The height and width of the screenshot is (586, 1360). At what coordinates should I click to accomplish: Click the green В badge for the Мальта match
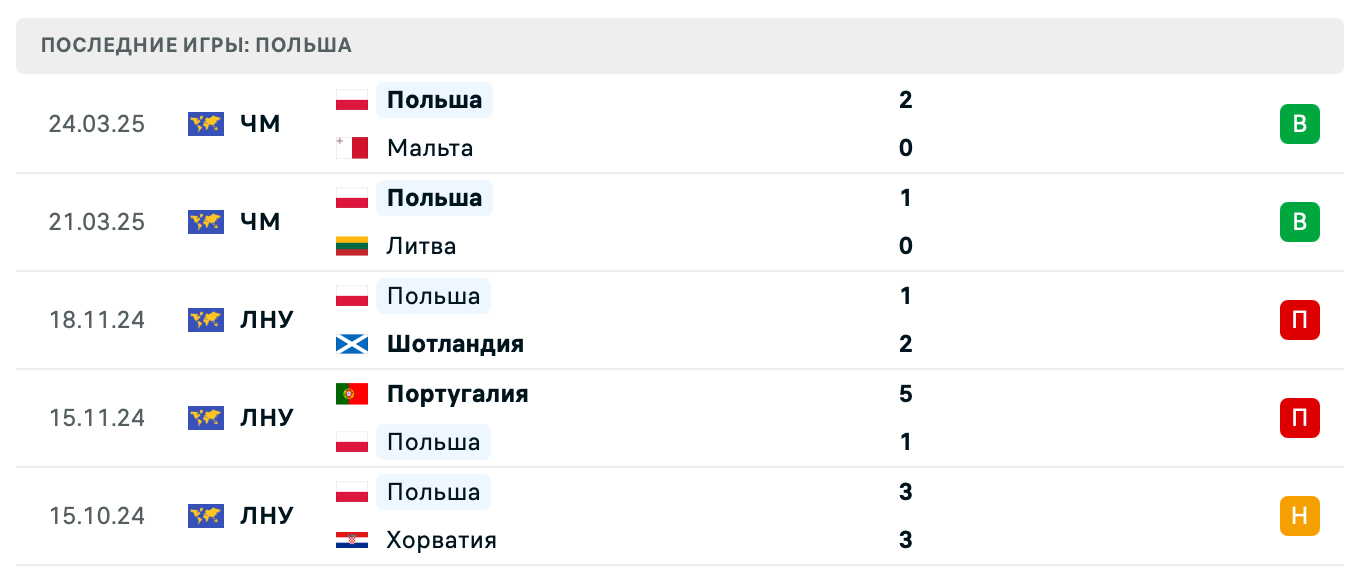pos(1300,124)
